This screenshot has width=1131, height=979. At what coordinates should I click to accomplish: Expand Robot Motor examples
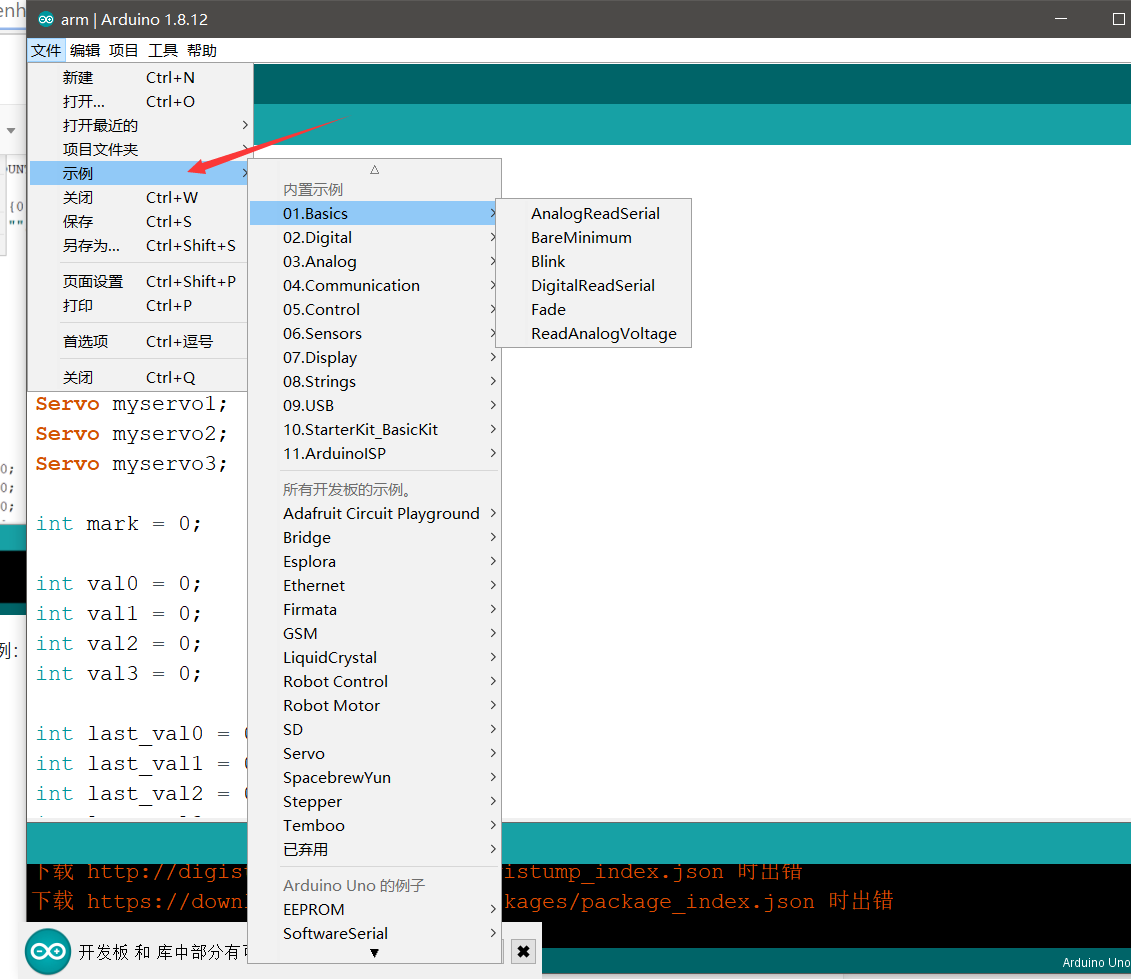coord(374,706)
